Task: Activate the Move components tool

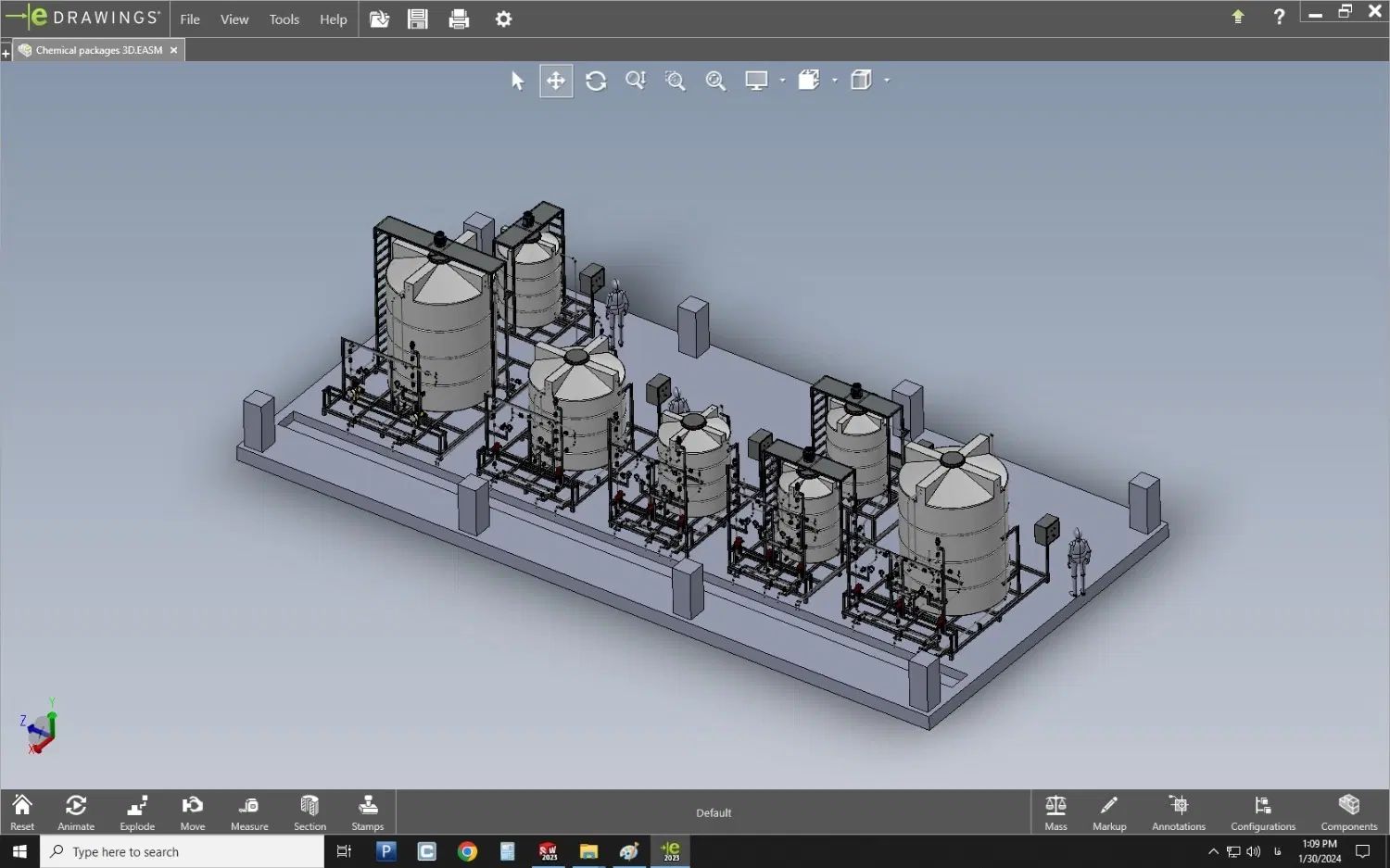Action: point(193,812)
